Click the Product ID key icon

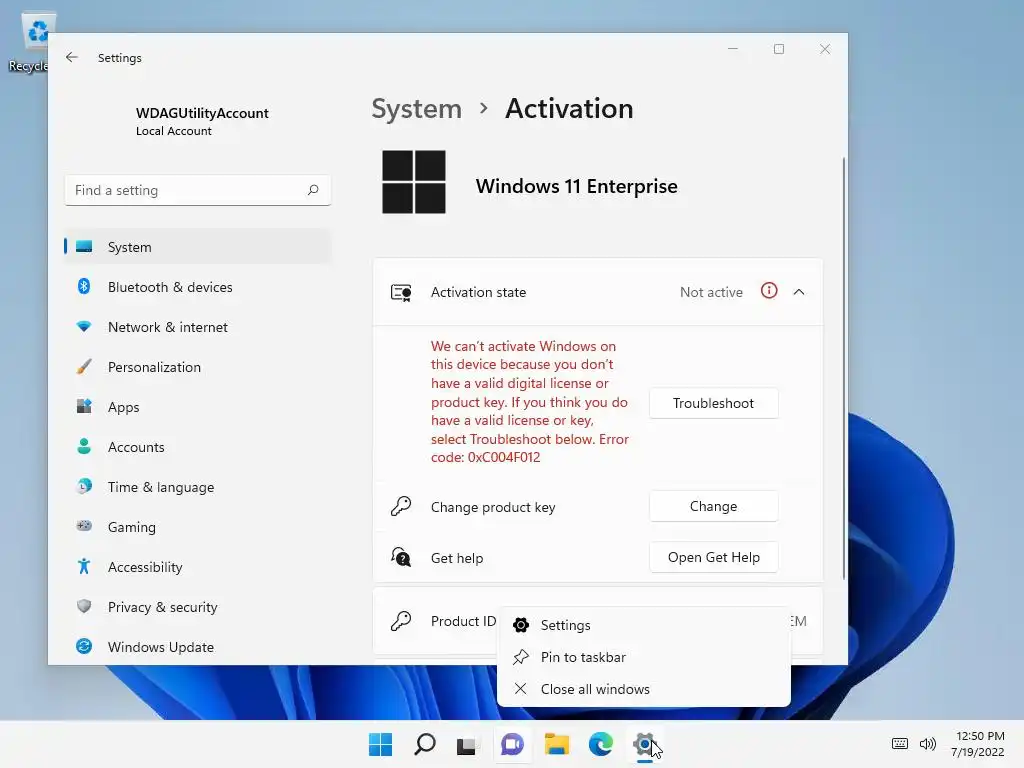[x=401, y=620]
